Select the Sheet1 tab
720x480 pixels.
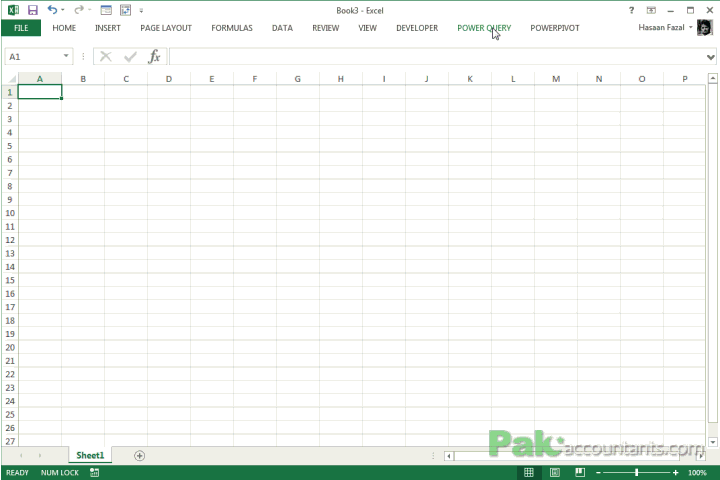point(90,455)
